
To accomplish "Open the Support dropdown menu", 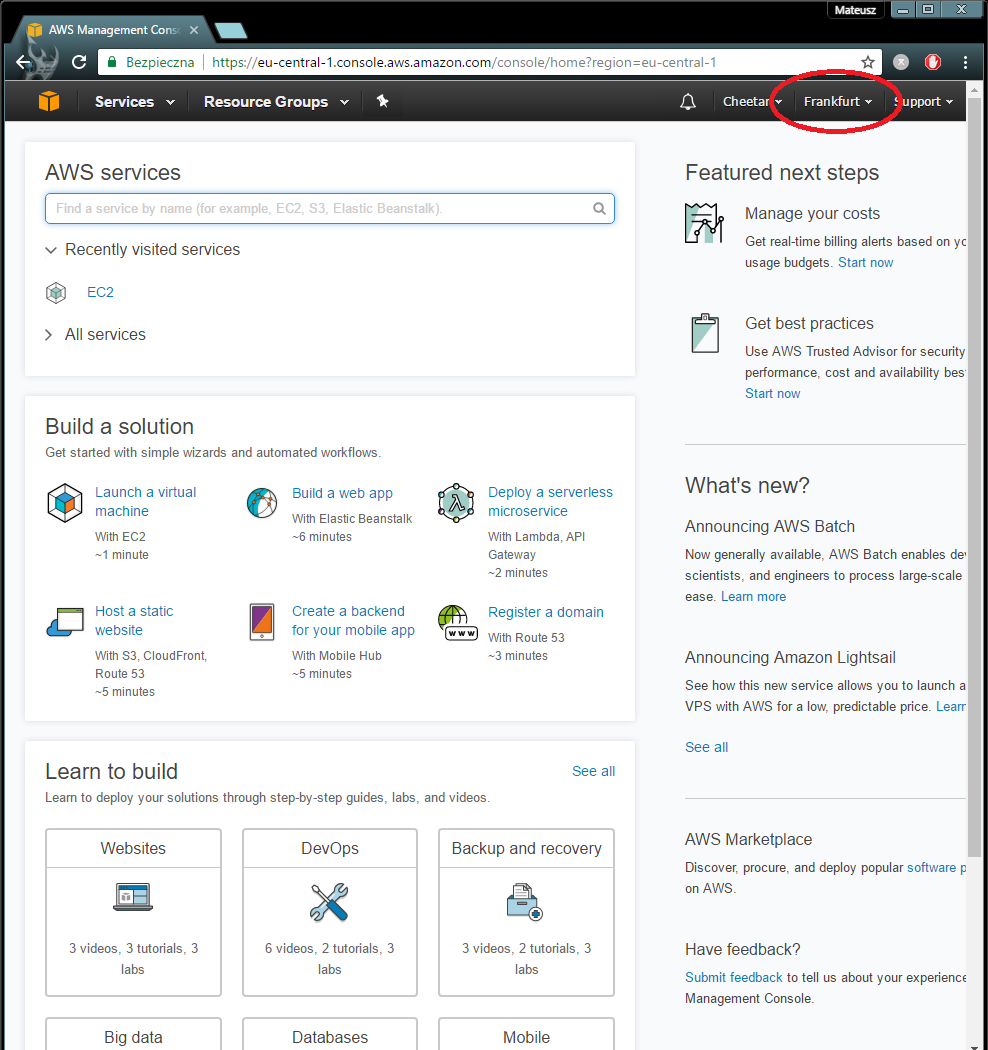I will 922,102.
